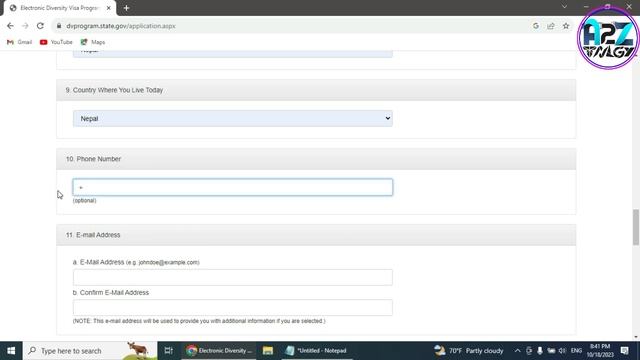Click the Phone Number input field
640x360 pixels.
click(233, 187)
